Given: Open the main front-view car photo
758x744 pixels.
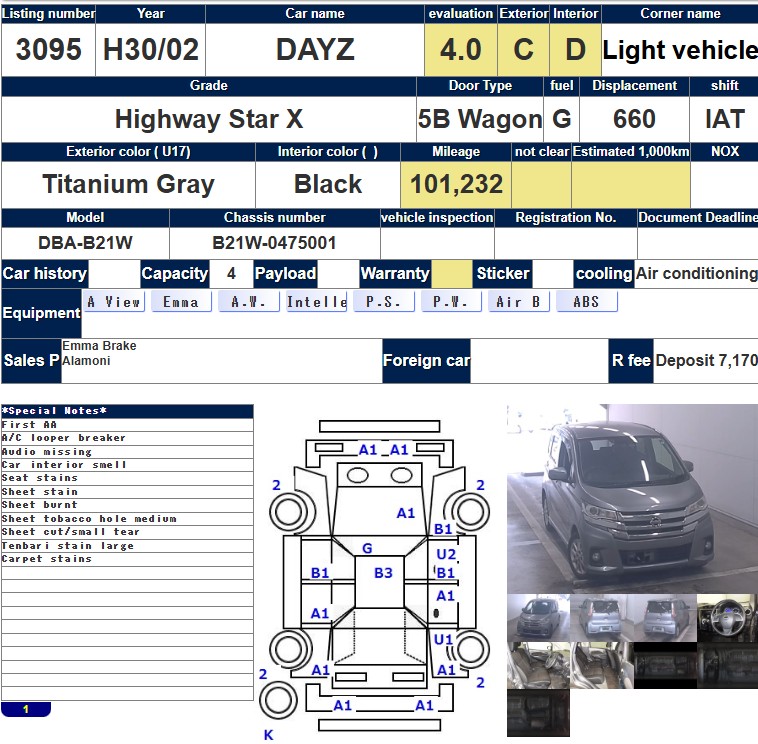Looking at the screenshot, I should click(632, 499).
